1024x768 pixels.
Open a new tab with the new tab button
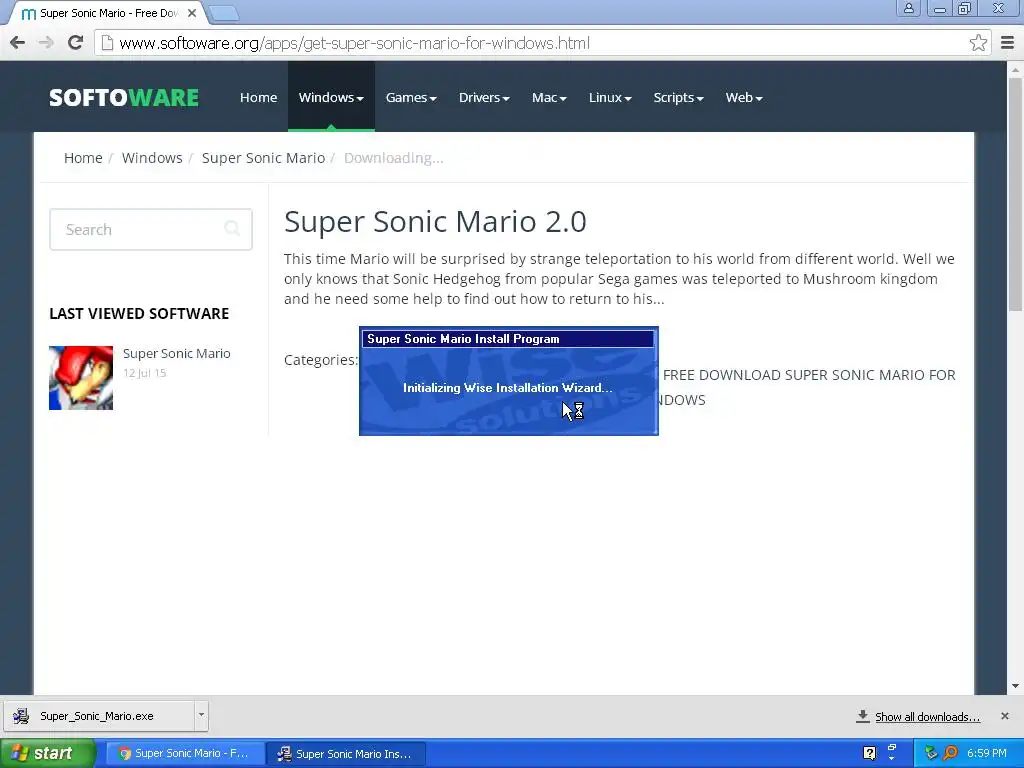click(x=223, y=13)
